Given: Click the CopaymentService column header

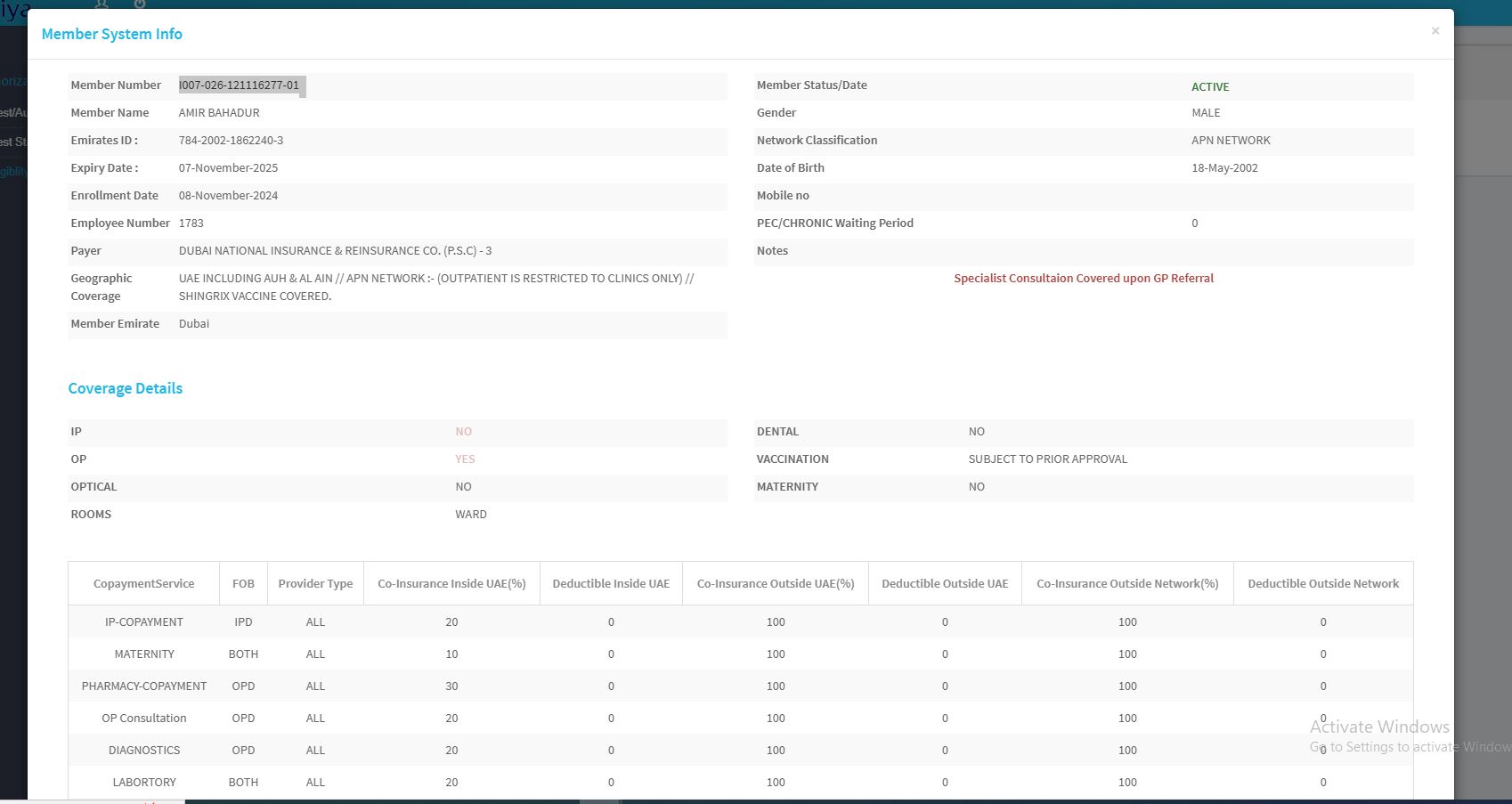Looking at the screenshot, I should pos(143,584).
